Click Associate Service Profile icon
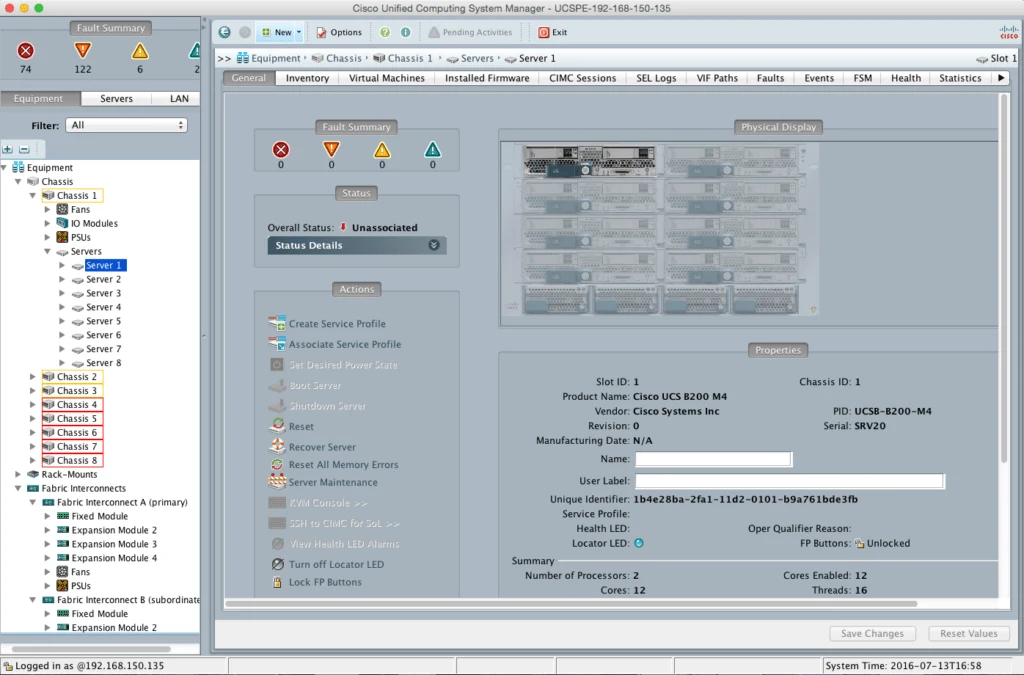 (277, 343)
